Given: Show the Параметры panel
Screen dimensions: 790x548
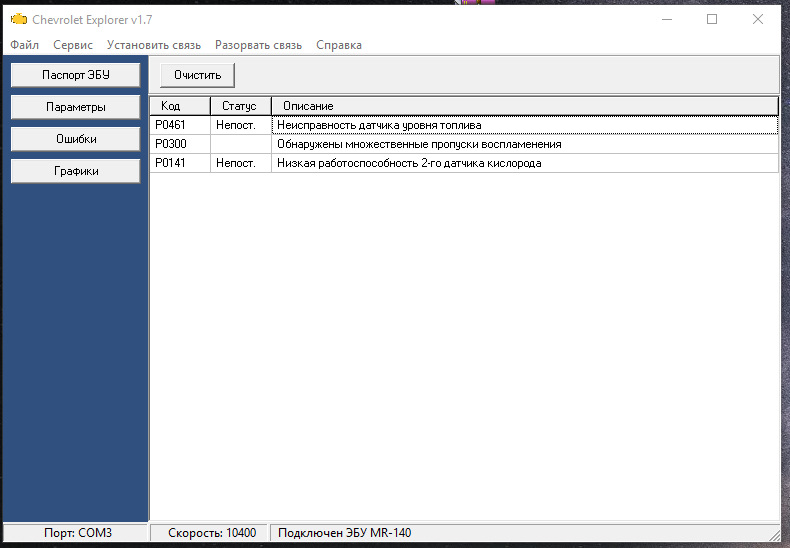Looking at the screenshot, I should (x=76, y=107).
